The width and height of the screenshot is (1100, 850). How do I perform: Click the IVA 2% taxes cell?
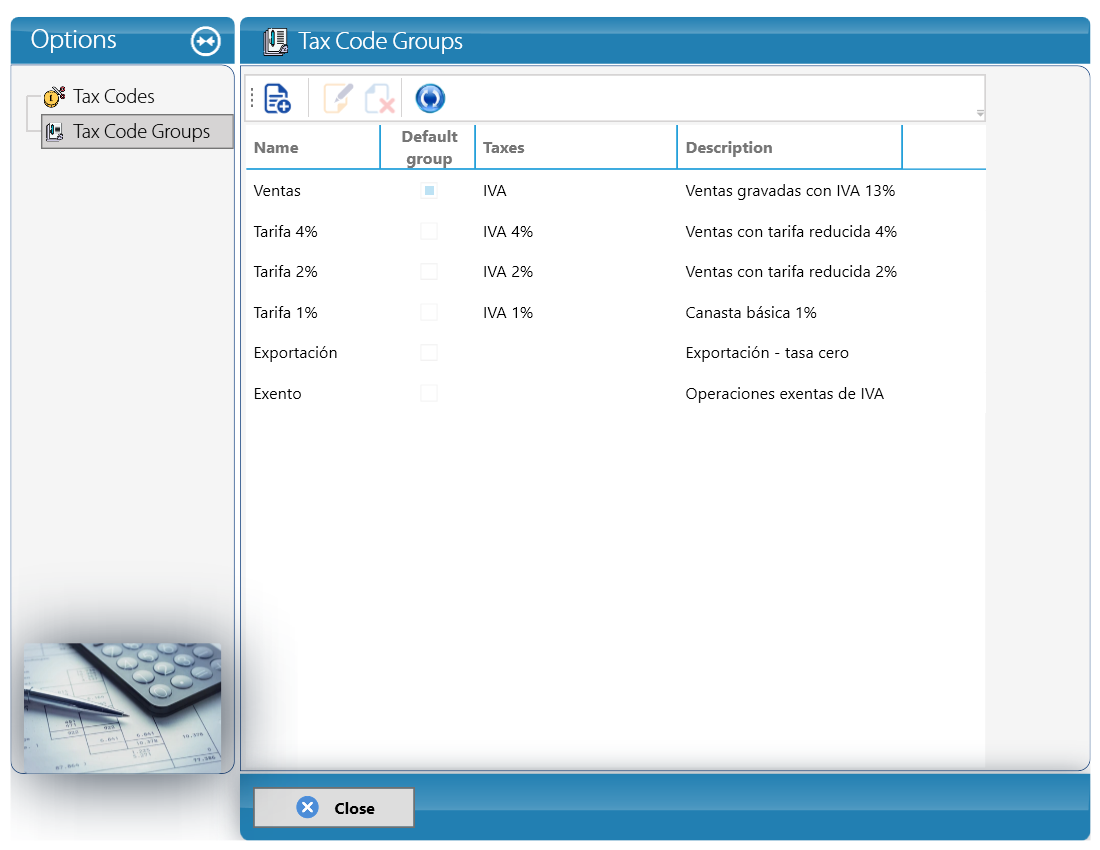coord(508,271)
